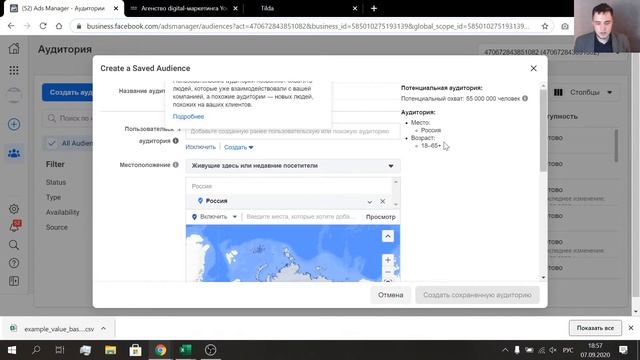
Task: Open the Status filter
Action: (x=56, y=182)
